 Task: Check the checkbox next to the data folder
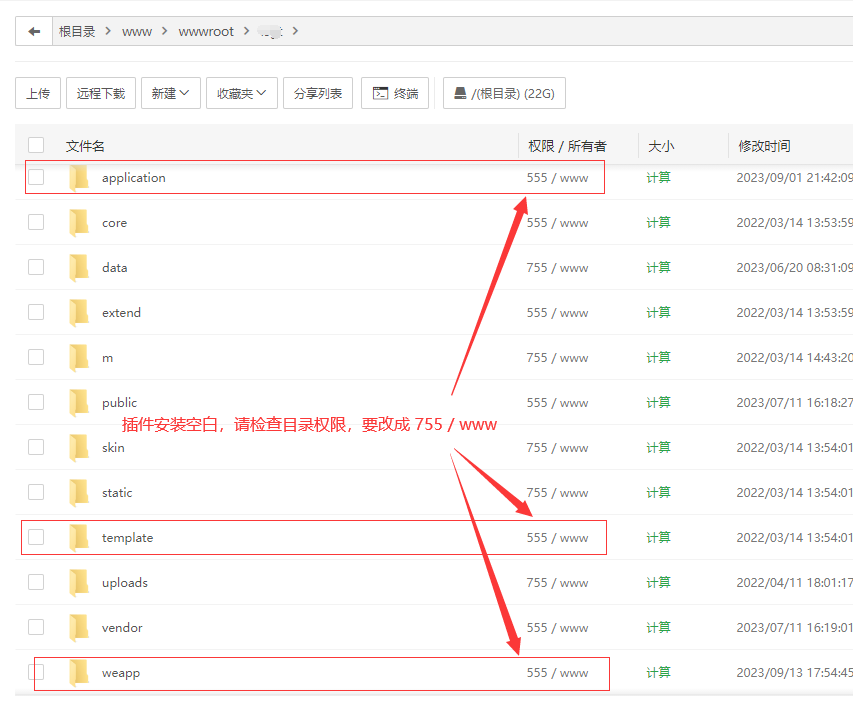(x=37, y=267)
